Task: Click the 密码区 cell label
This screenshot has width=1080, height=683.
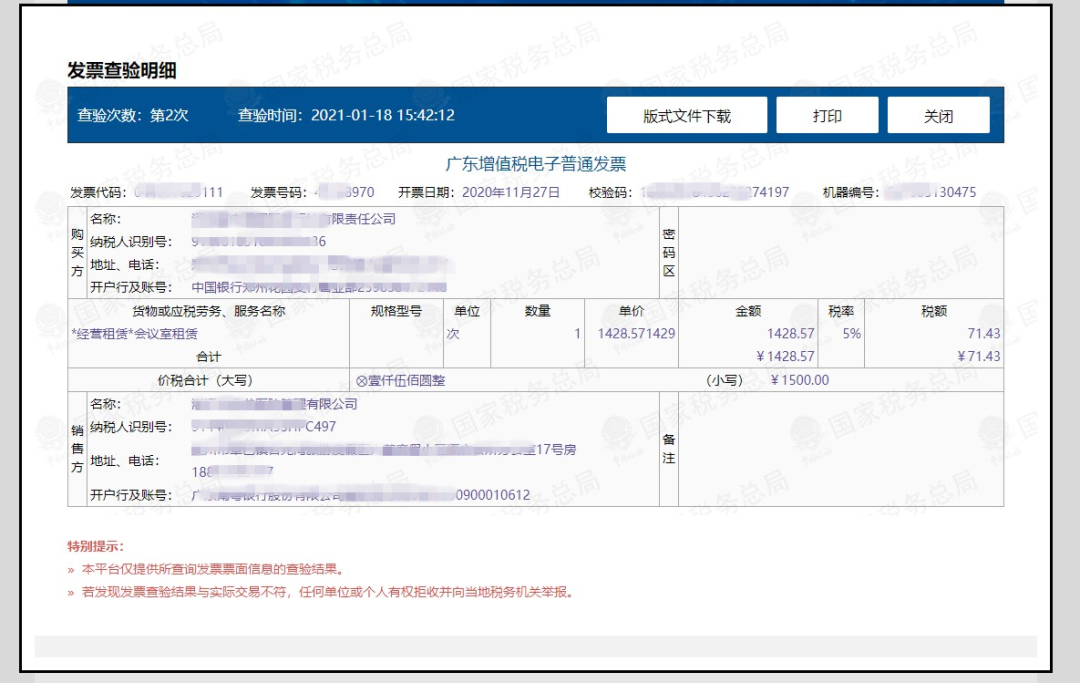Action: [669, 252]
